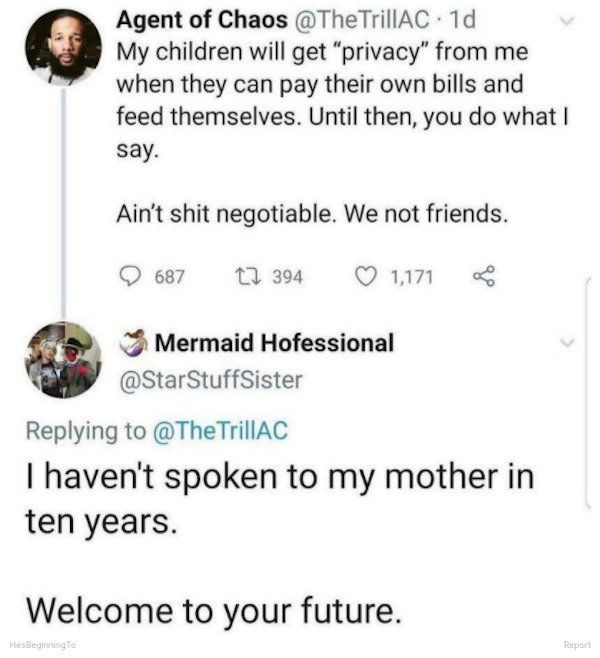Open Agent of Chaos profile picture
The width and height of the screenshot is (600, 658).
click(62, 46)
